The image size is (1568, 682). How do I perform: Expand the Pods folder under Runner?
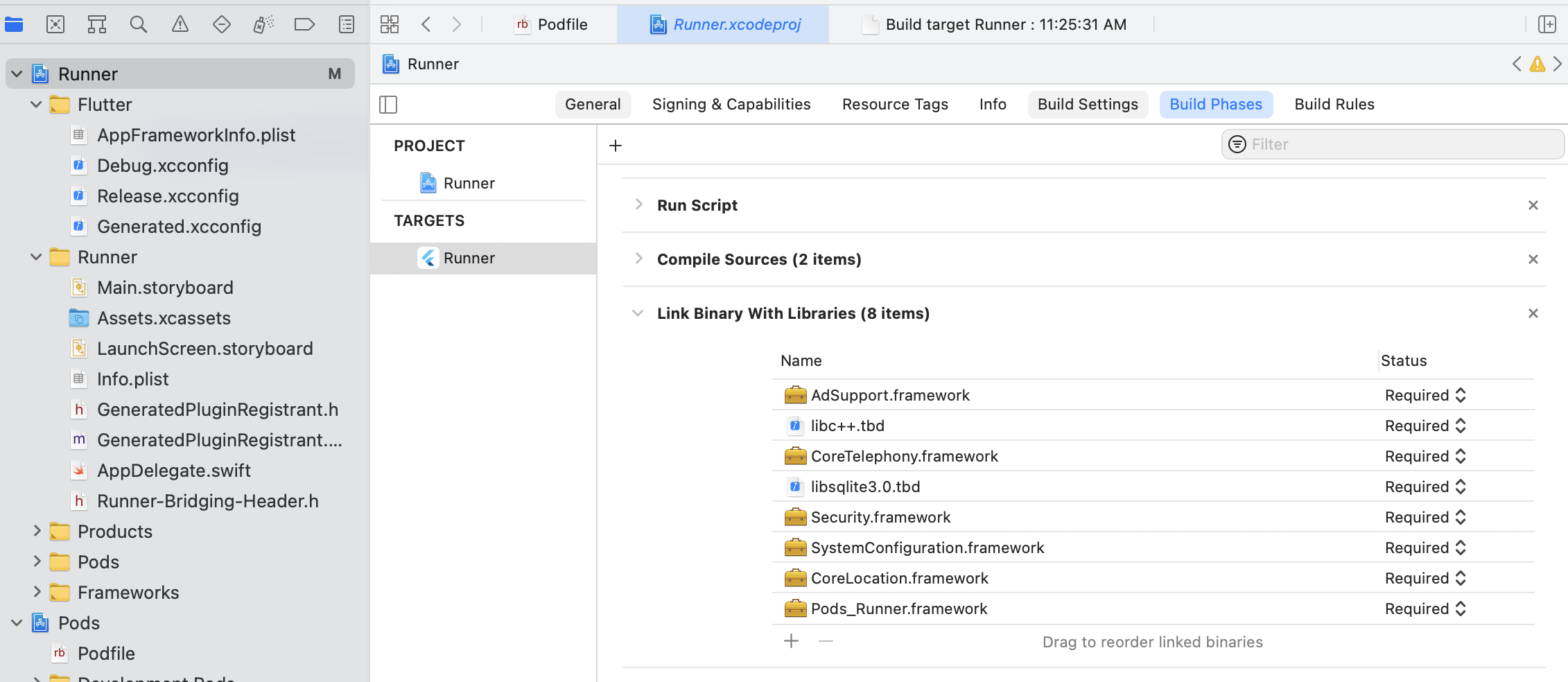(x=37, y=561)
